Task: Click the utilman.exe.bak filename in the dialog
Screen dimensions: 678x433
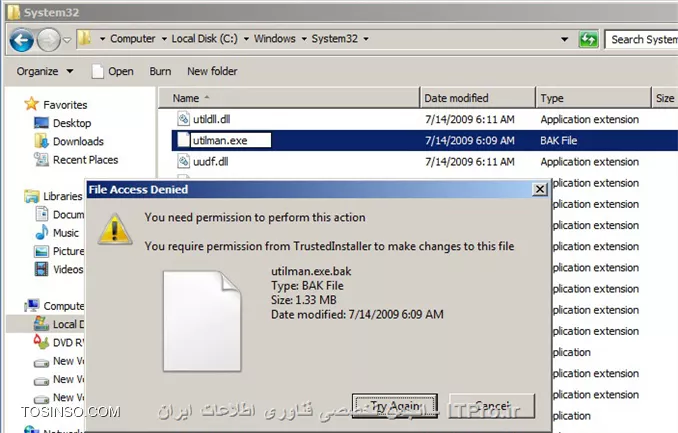Action: [x=311, y=271]
